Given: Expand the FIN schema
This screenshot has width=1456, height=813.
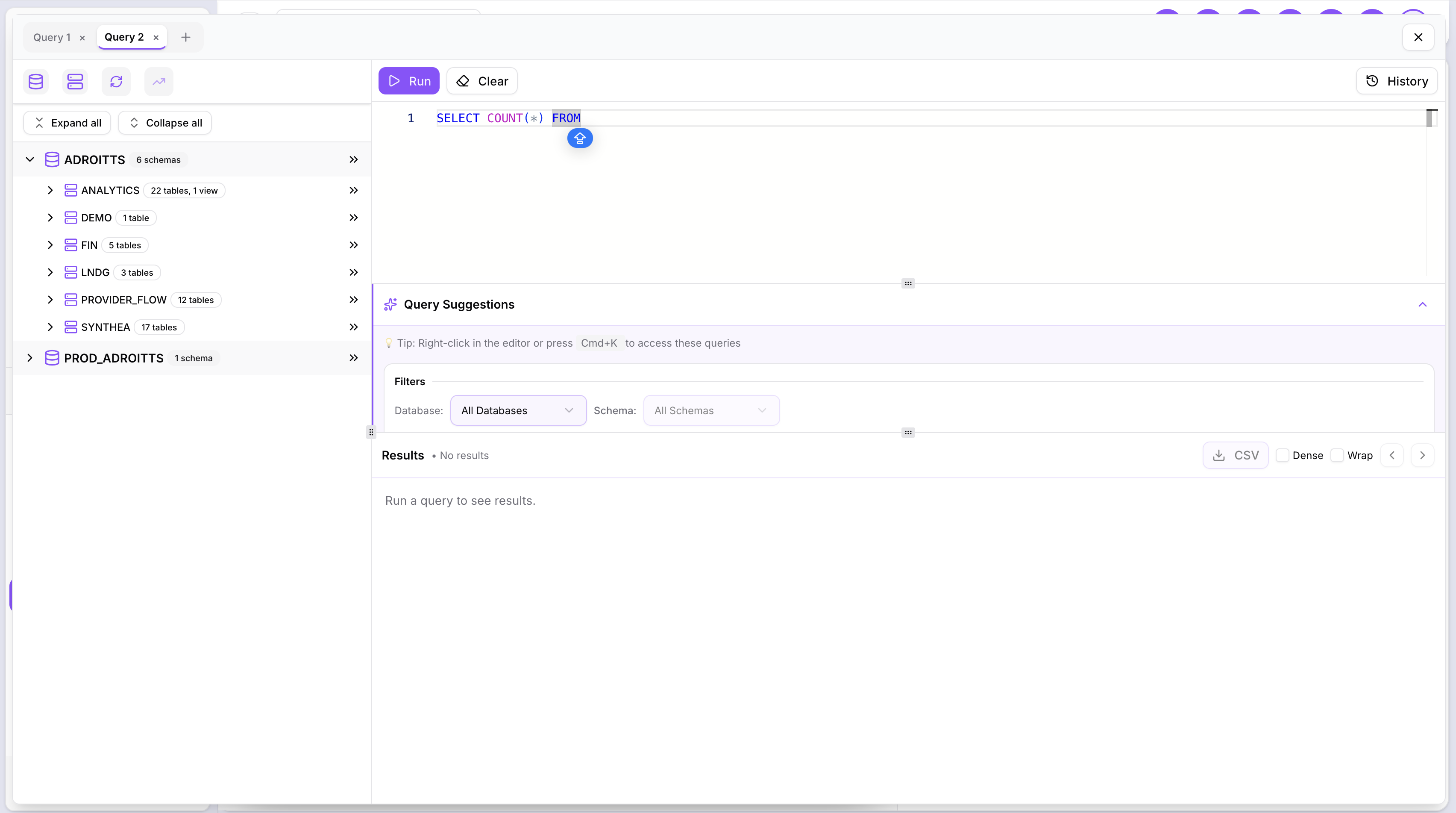Looking at the screenshot, I should (50, 245).
